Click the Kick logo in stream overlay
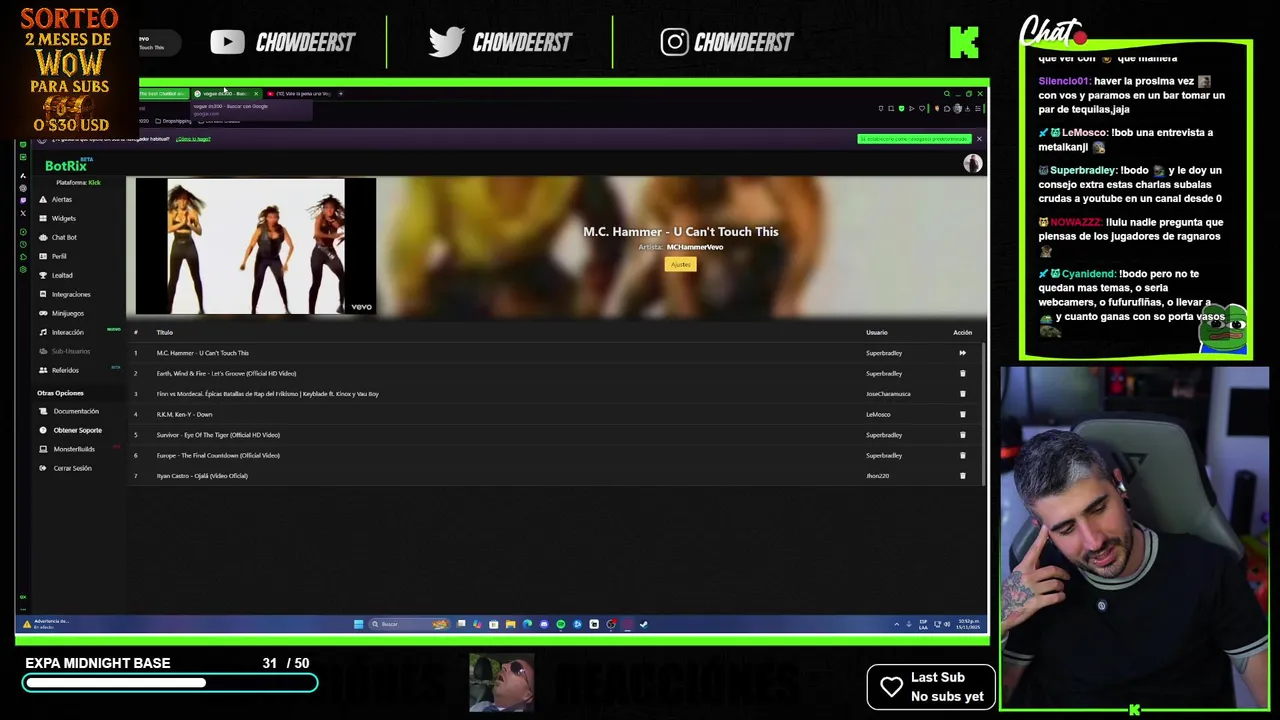This screenshot has height=720, width=1280. 964,42
